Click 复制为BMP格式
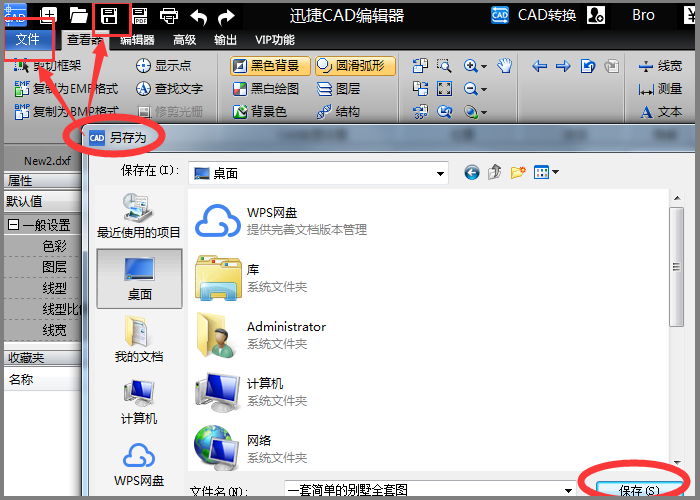This screenshot has width=700, height=500. pyautogui.click(x=66, y=112)
